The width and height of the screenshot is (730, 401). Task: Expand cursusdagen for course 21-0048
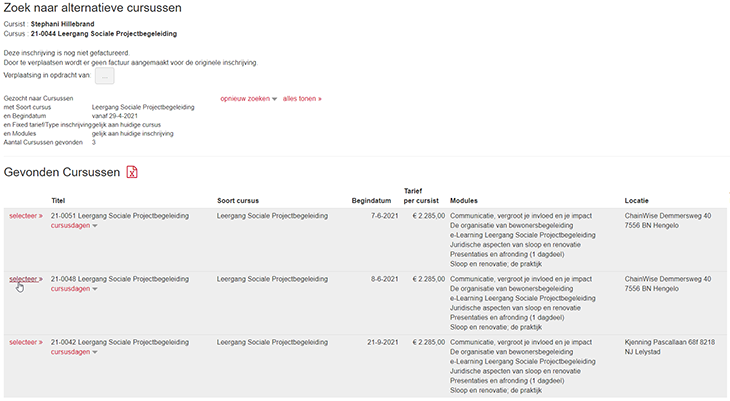click(x=74, y=289)
